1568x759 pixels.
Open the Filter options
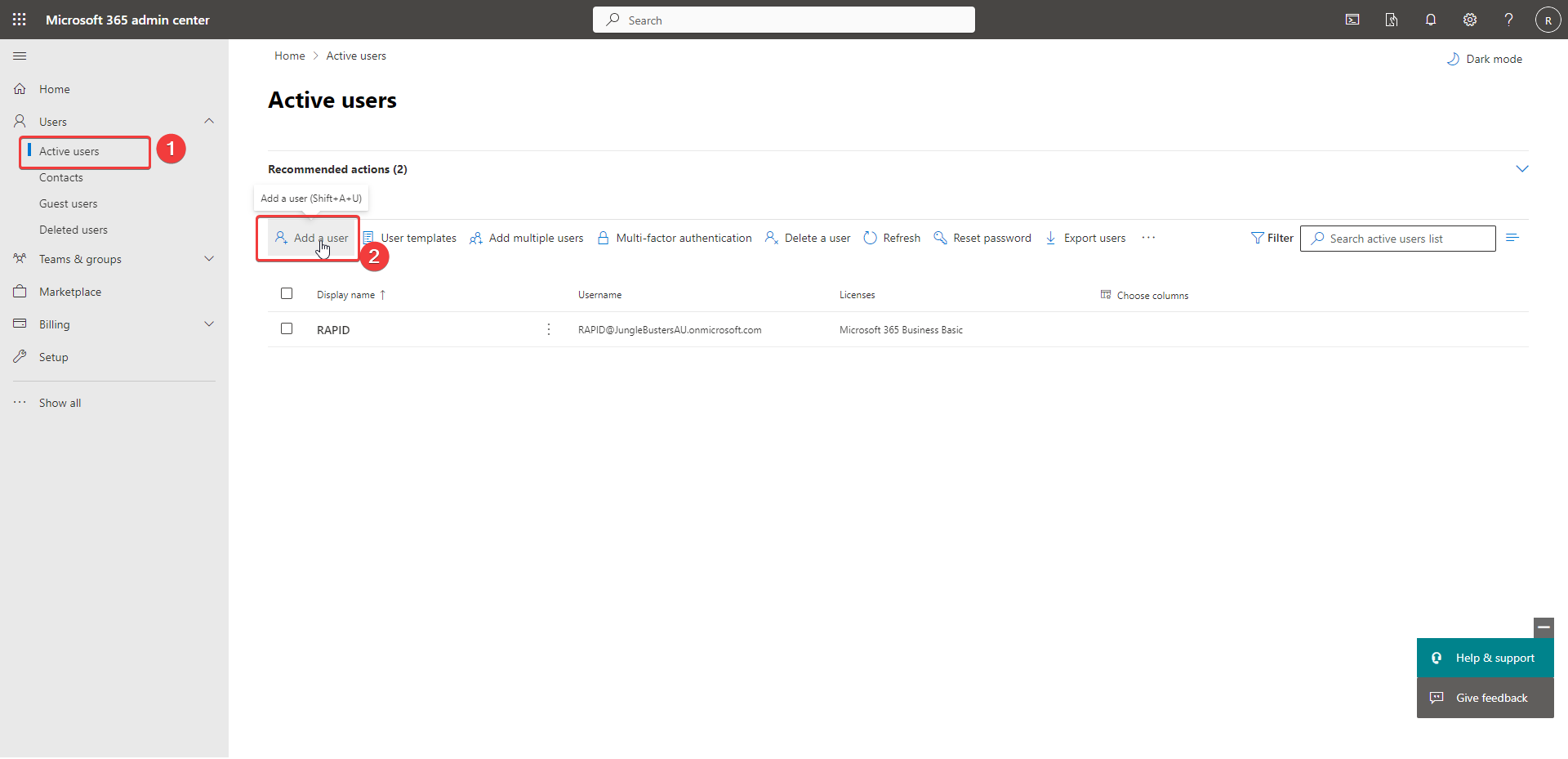coord(1272,238)
